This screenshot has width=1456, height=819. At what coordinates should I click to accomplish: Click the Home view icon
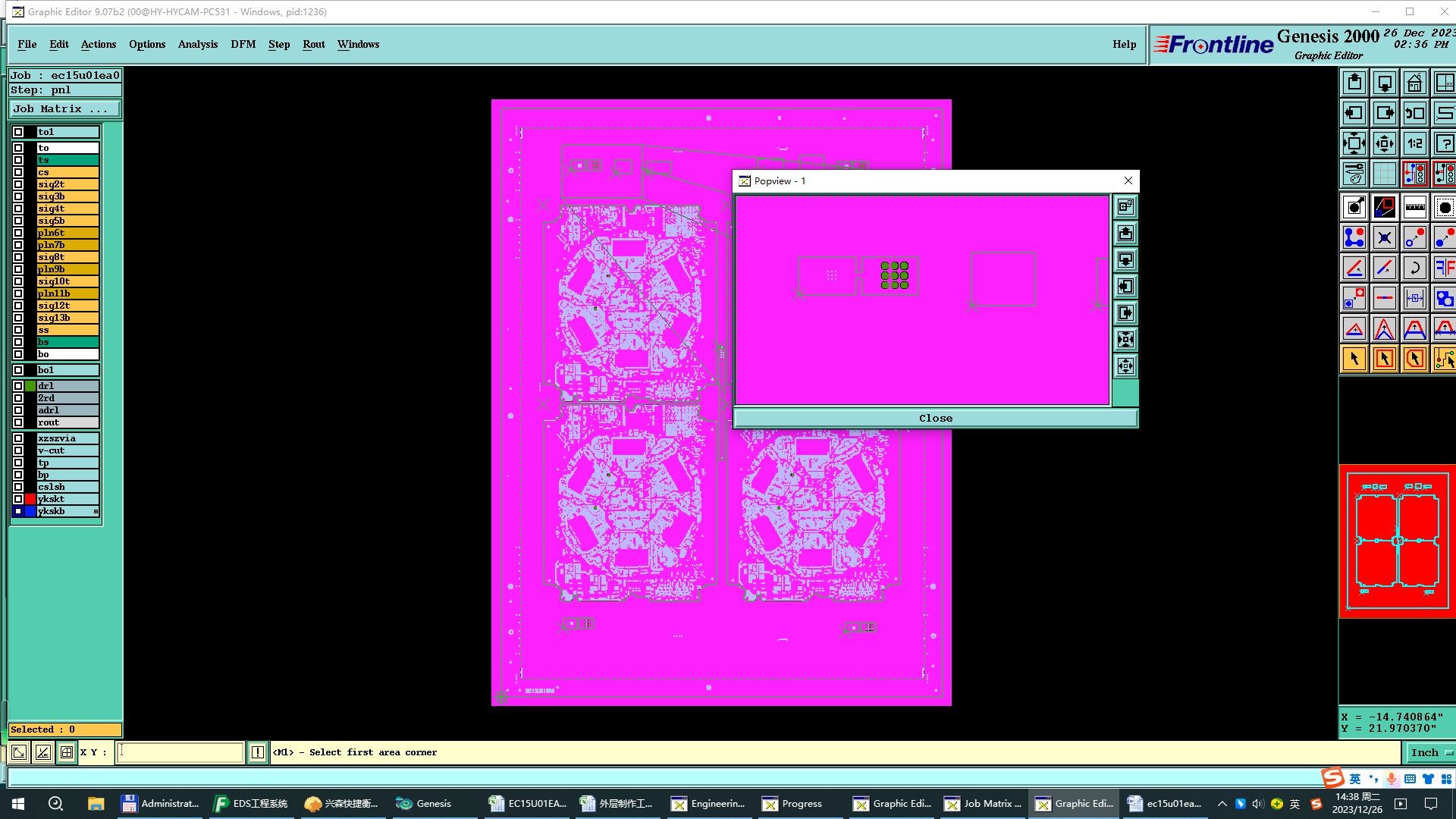[1414, 83]
